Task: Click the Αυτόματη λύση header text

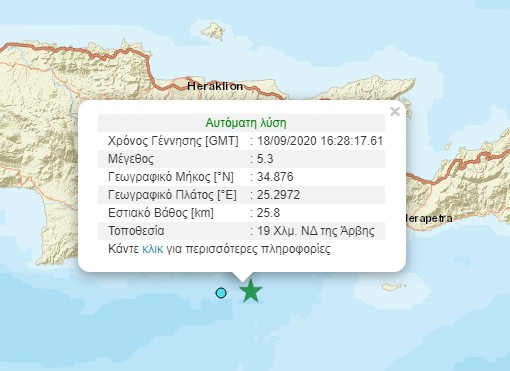Action: [246, 123]
